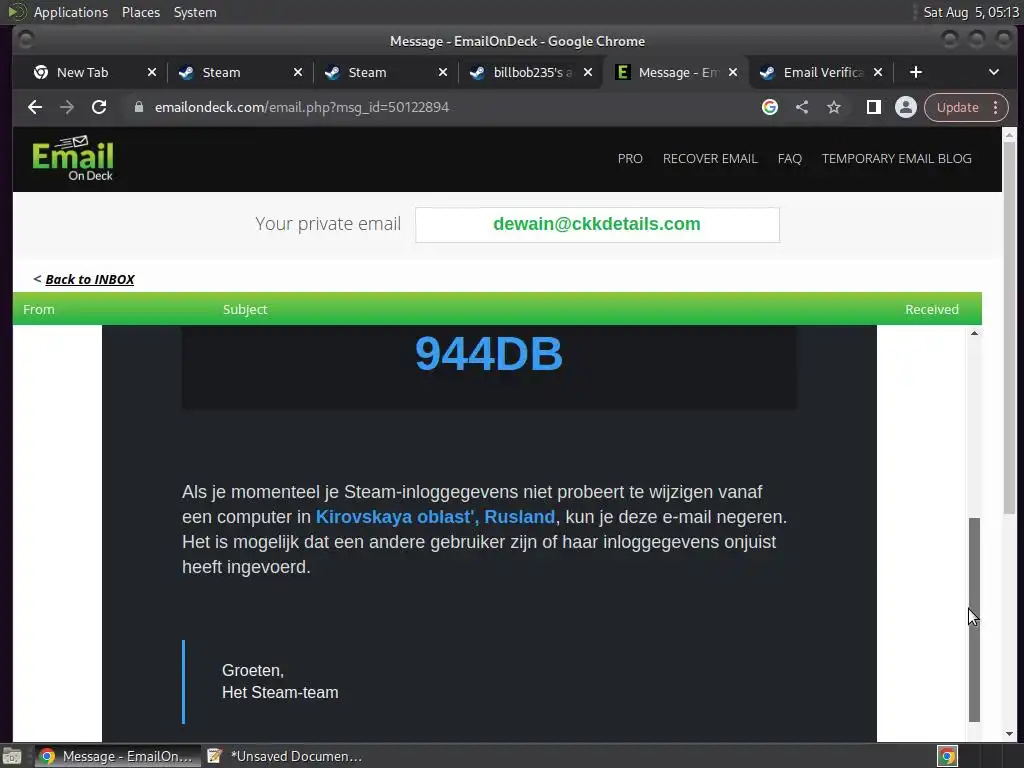
Task: Open the PRO page link
Action: pyautogui.click(x=630, y=159)
